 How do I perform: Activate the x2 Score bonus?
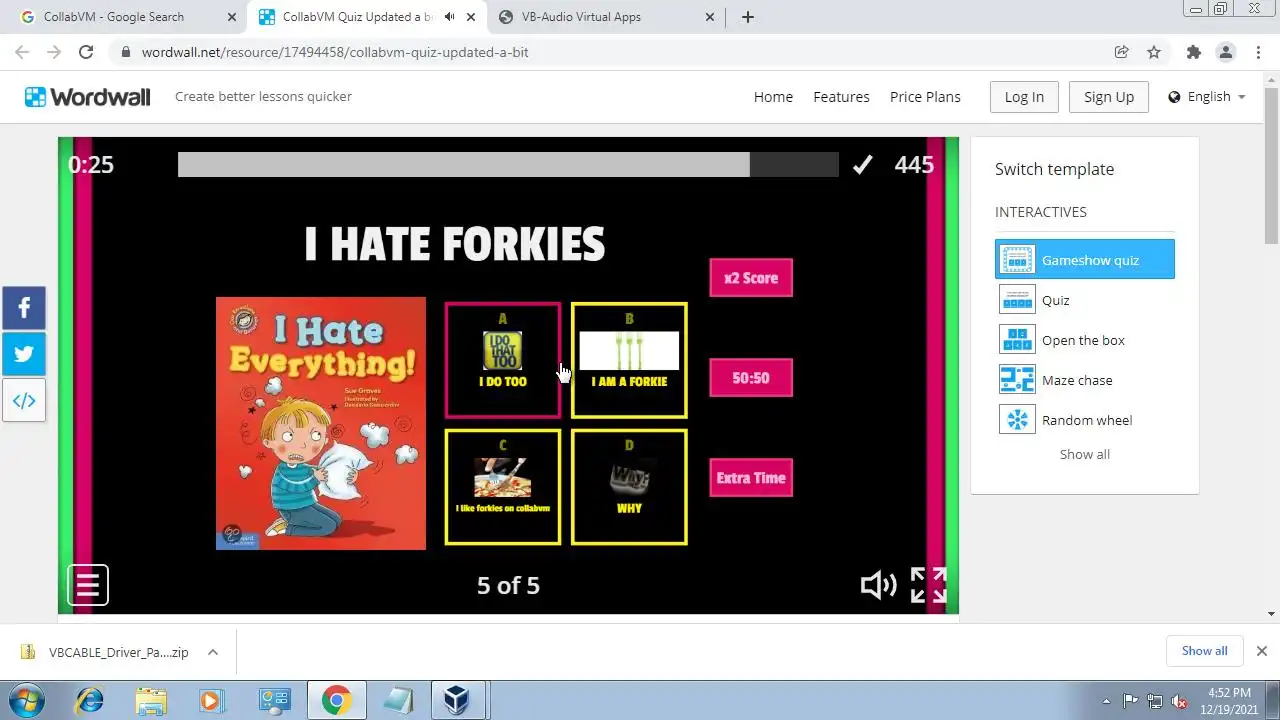pos(751,278)
